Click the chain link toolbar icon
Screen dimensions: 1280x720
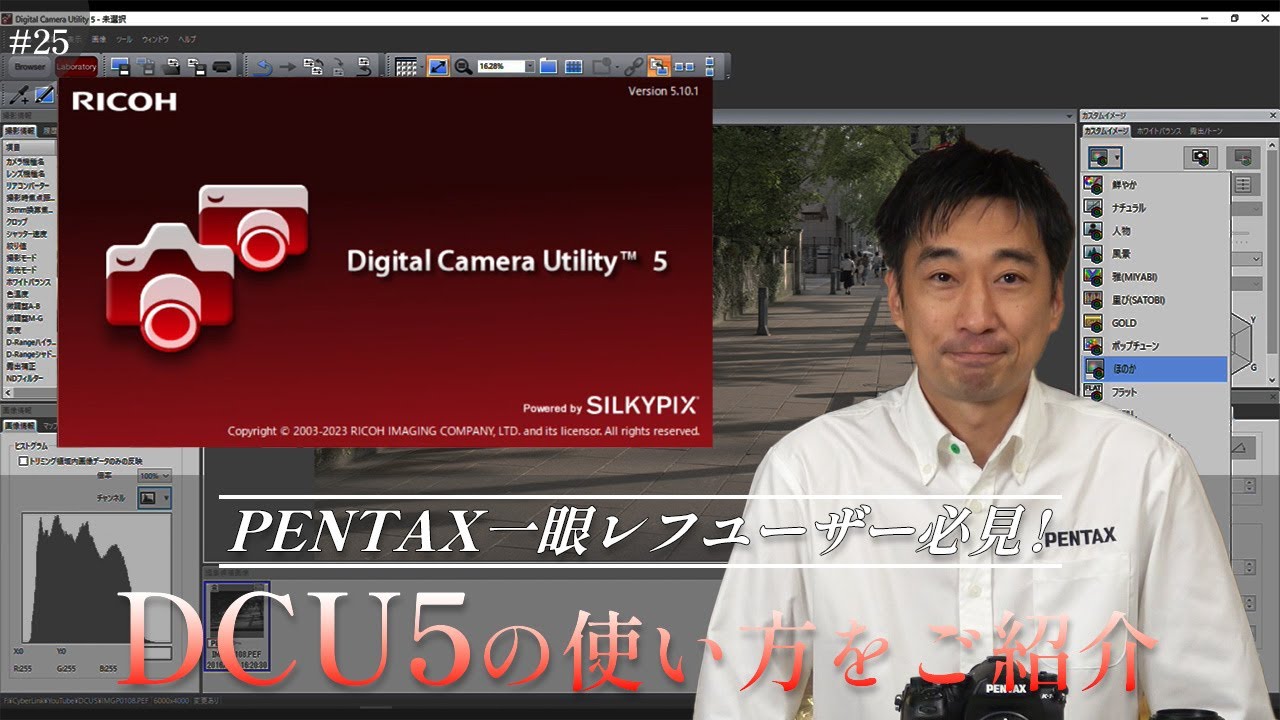pos(633,67)
